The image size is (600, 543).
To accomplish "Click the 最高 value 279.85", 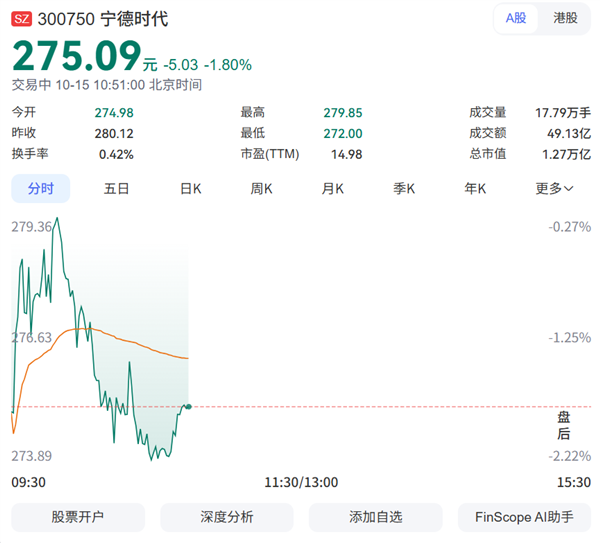I will pyautogui.click(x=343, y=113).
